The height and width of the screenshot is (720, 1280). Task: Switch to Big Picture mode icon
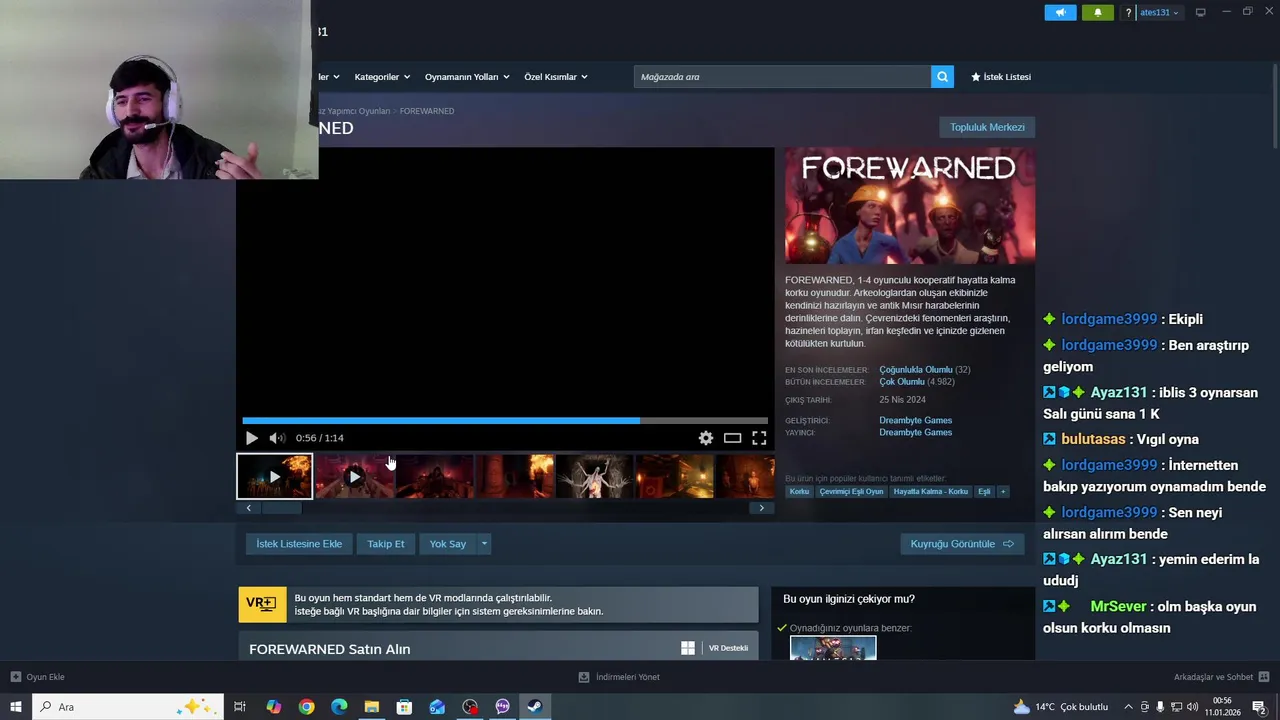(1200, 13)
